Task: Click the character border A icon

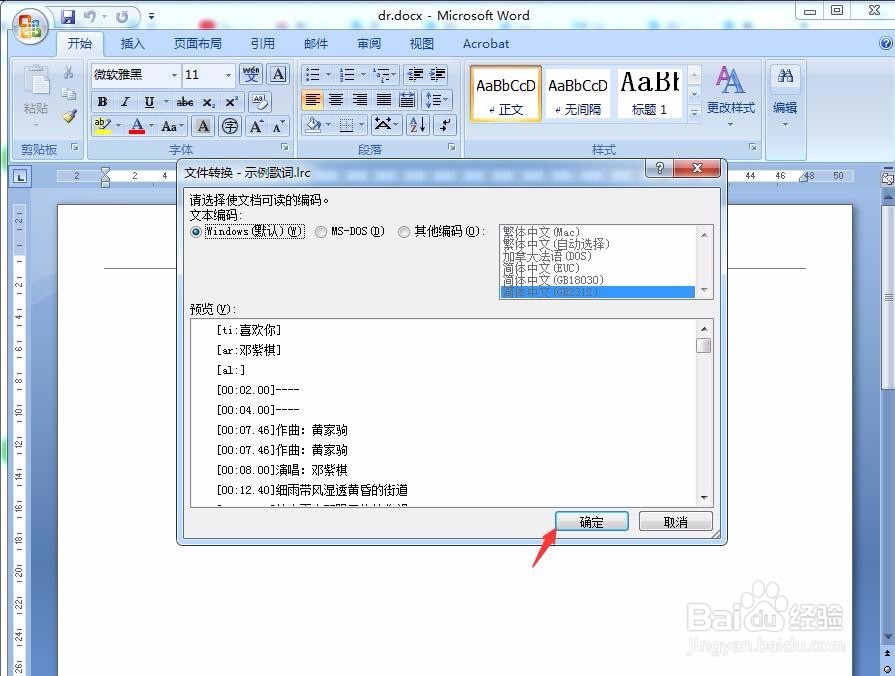Action: [279, 74]
